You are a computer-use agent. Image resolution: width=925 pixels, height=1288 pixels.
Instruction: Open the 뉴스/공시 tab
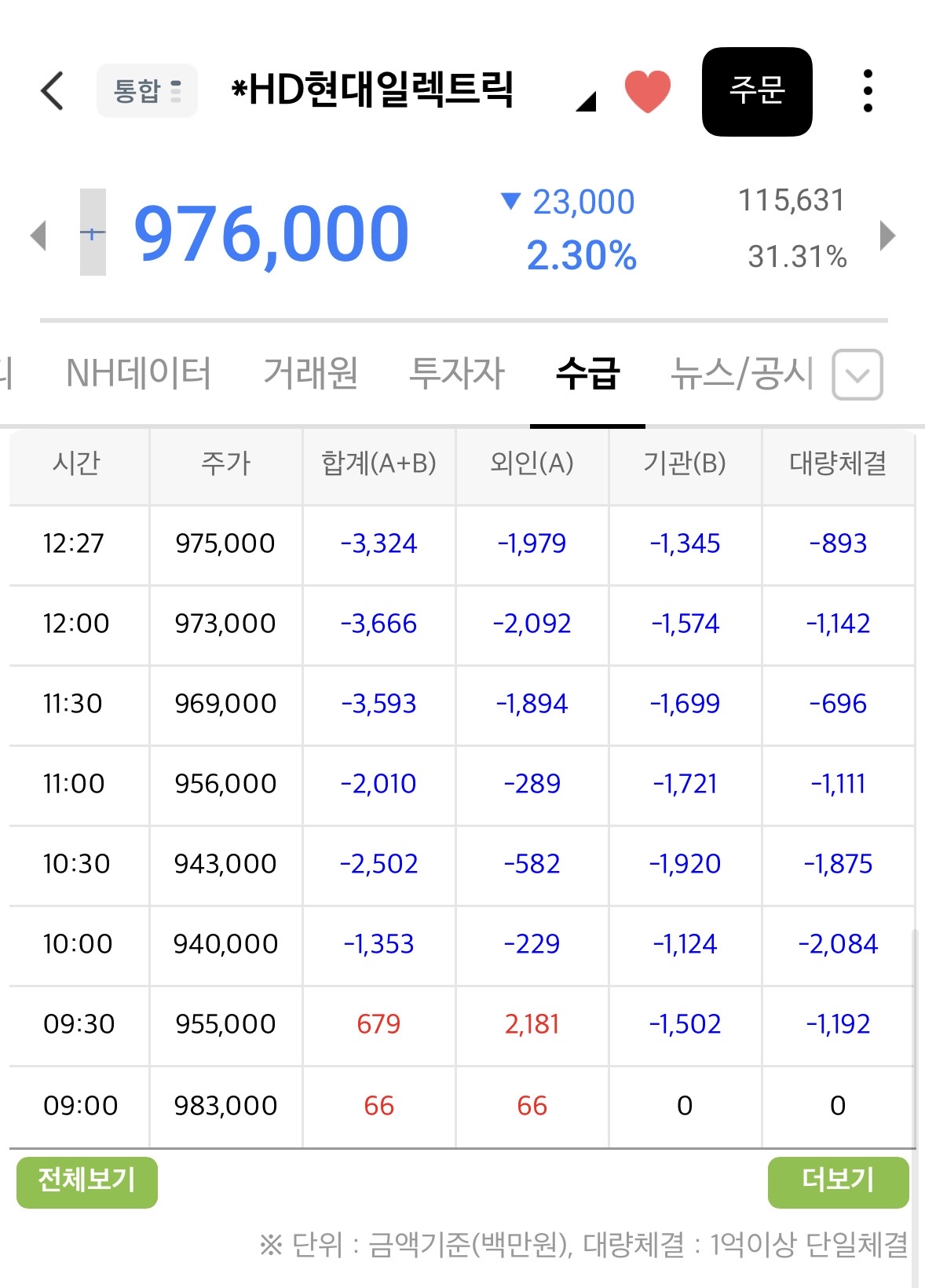(x=742, y=373)
